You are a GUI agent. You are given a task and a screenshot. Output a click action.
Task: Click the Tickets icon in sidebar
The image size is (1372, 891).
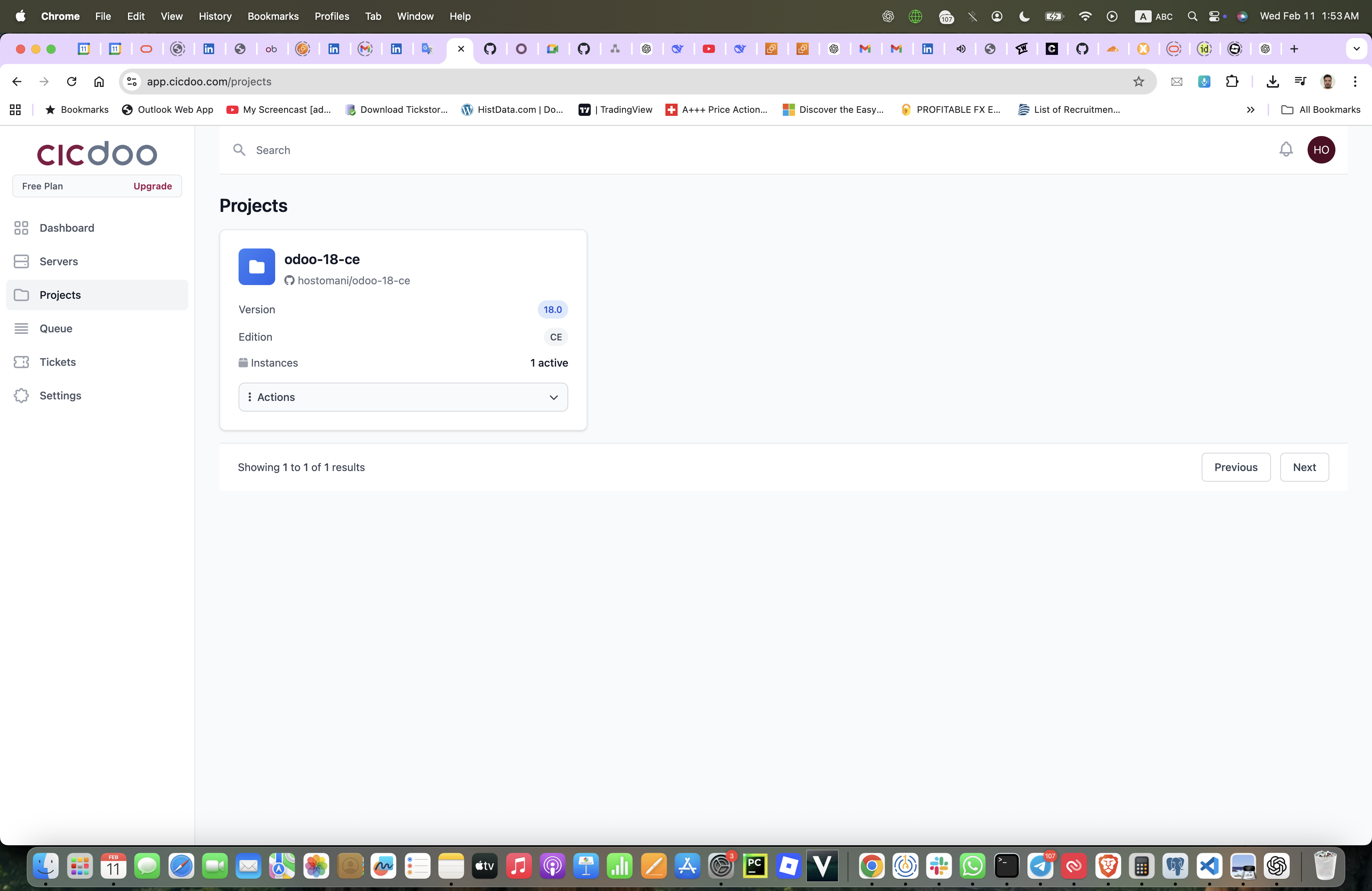click(21, 362)
